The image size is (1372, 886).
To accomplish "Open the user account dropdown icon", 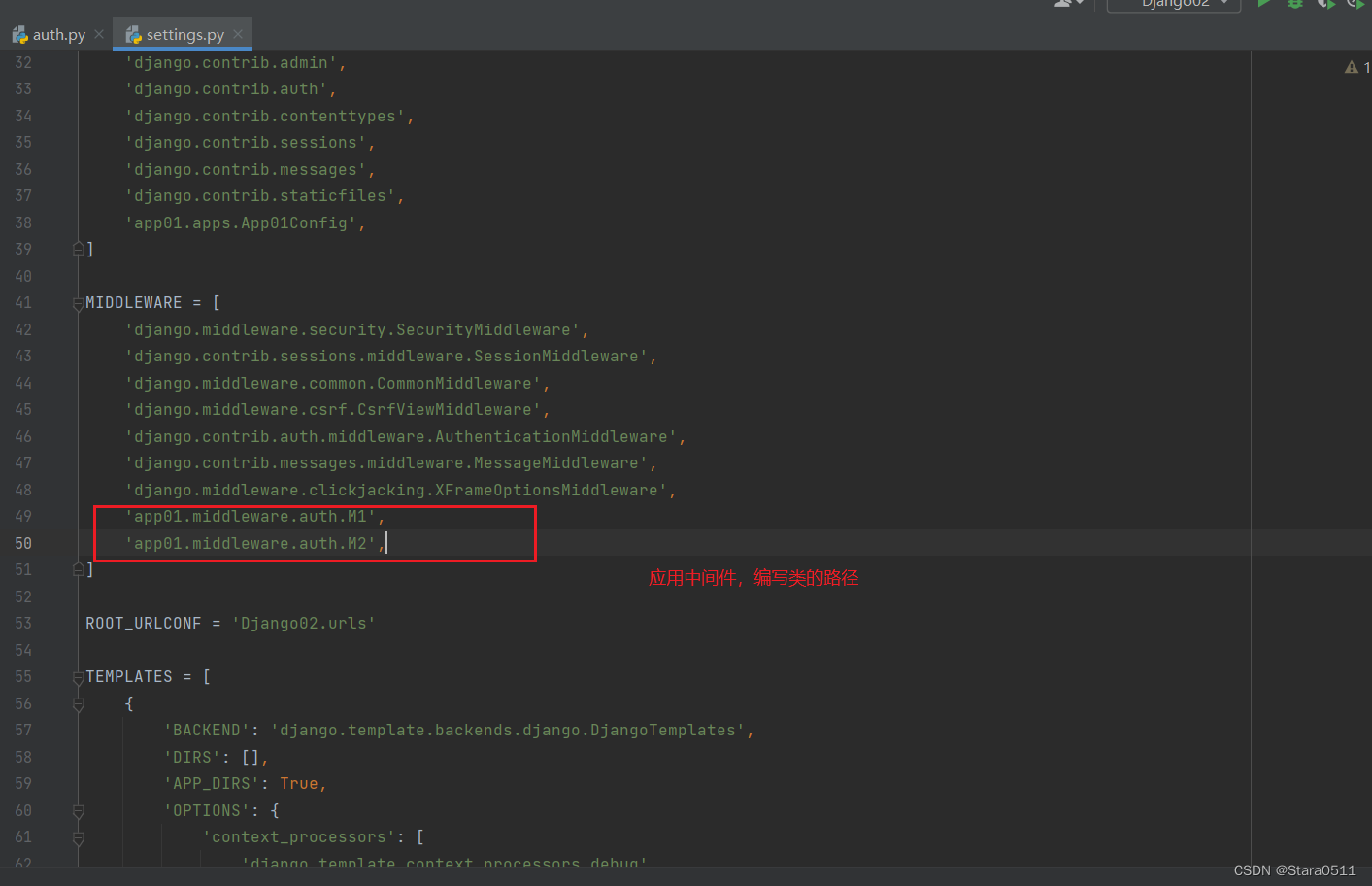I will (1069, 4).
